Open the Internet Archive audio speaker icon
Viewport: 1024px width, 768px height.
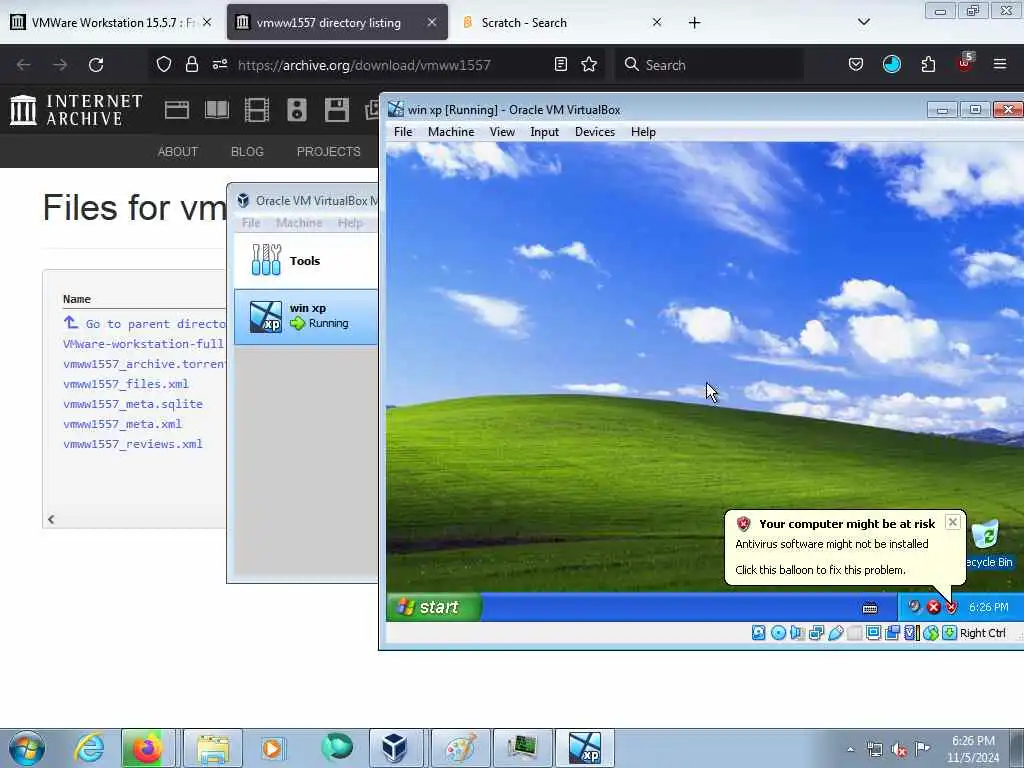pyautogui.click(x=296, y=110)
